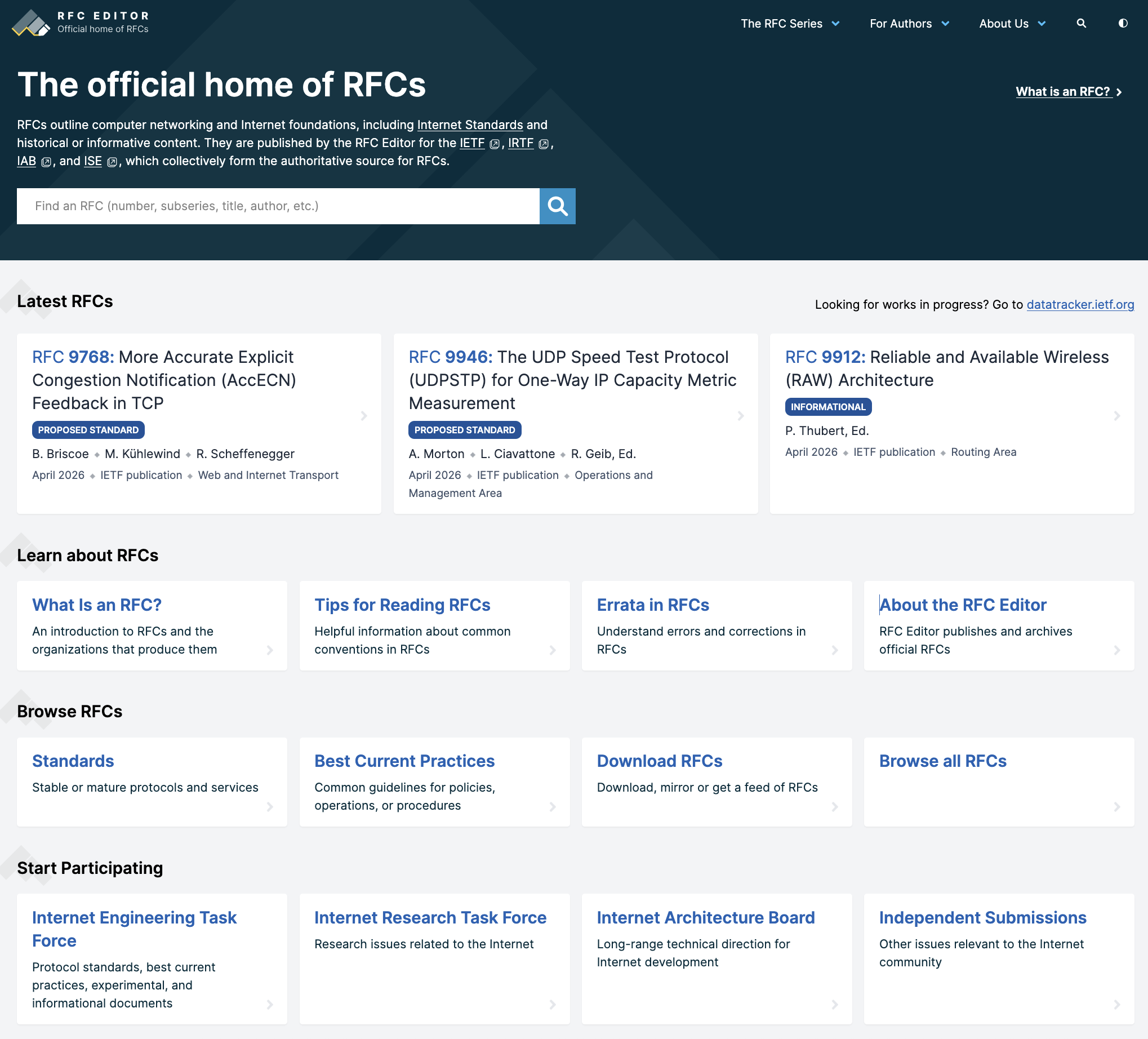Click arrow on About the RFC Editor card
The width and height of the screenshot is (1148, 1039).
coord(1117,650)
